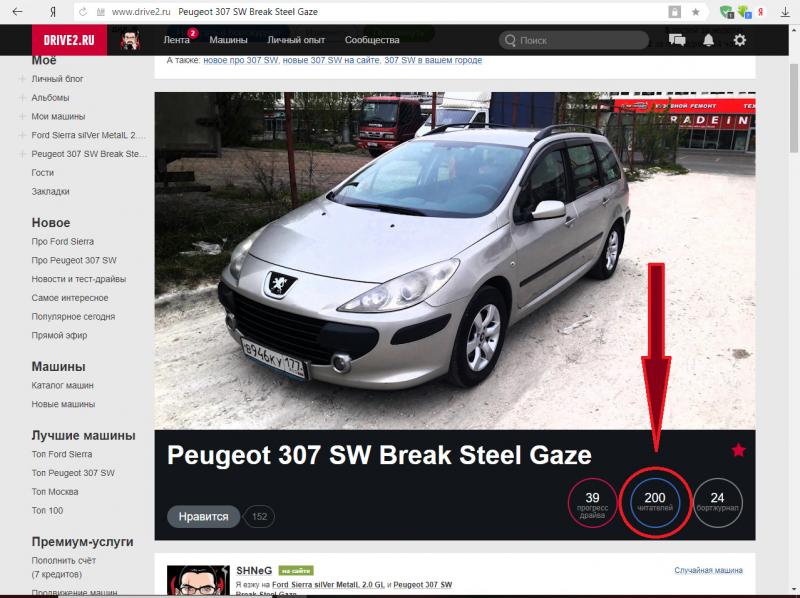This screenshot has height=598, width=800.
Task: Open Топ Москва link
Action: tap(55, 492)
